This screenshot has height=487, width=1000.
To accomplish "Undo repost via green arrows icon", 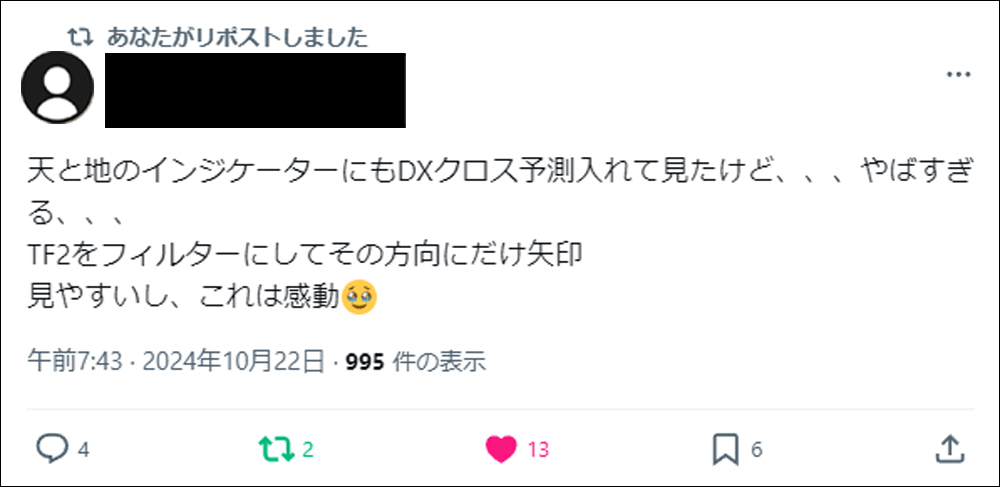I will click(x=277, y=449).
